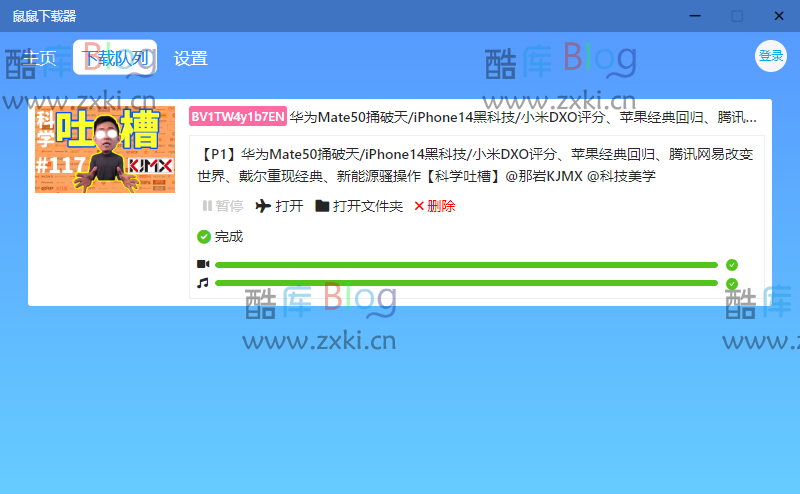This screenshot has width=800, height=494.
Task: Click checkmark ending the audio progress bar
Action: (732, 284)
